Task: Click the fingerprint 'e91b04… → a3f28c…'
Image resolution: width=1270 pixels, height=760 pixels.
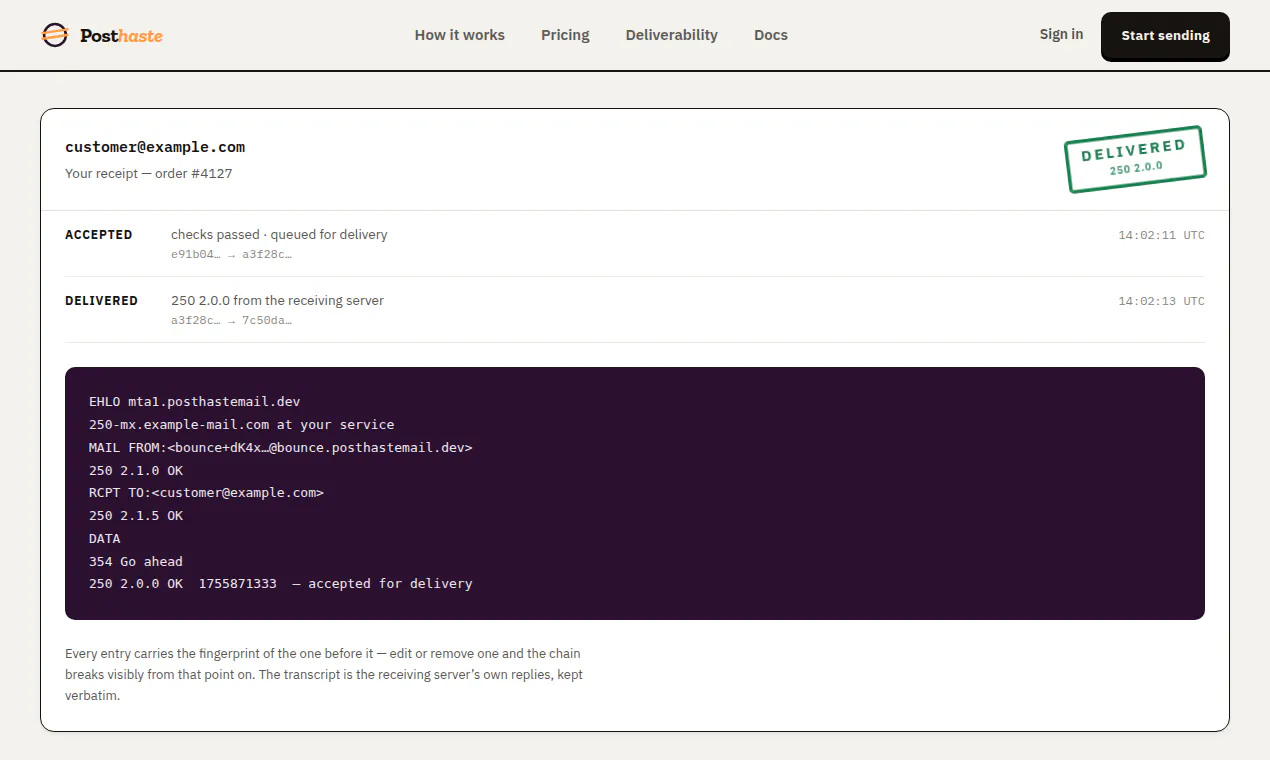Action: point(231,254)
